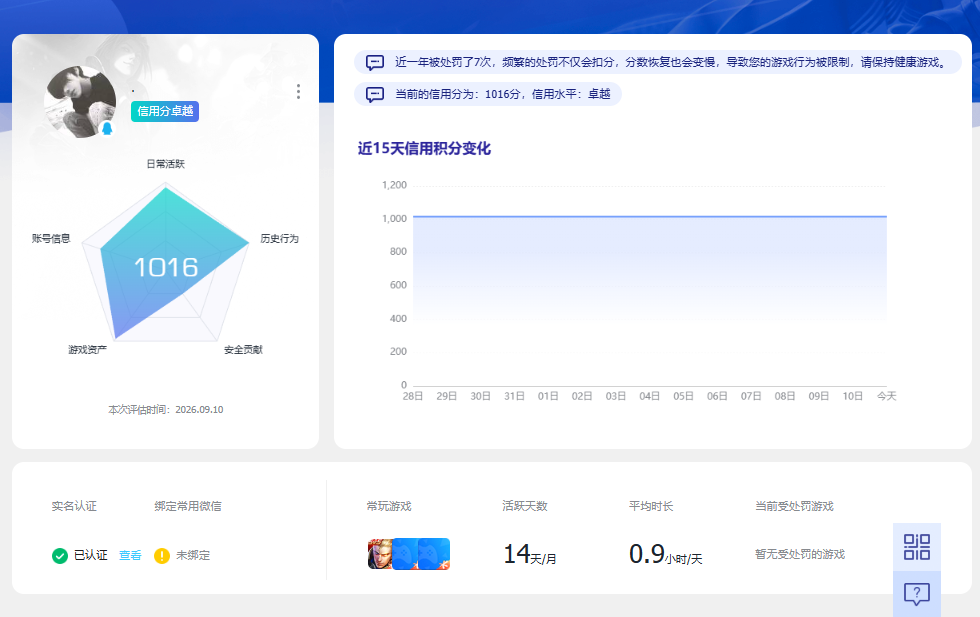This screenshot has height=617, width=980.
Task: Click the yellow unbound warning icon
Action: [x=162, y=556]
